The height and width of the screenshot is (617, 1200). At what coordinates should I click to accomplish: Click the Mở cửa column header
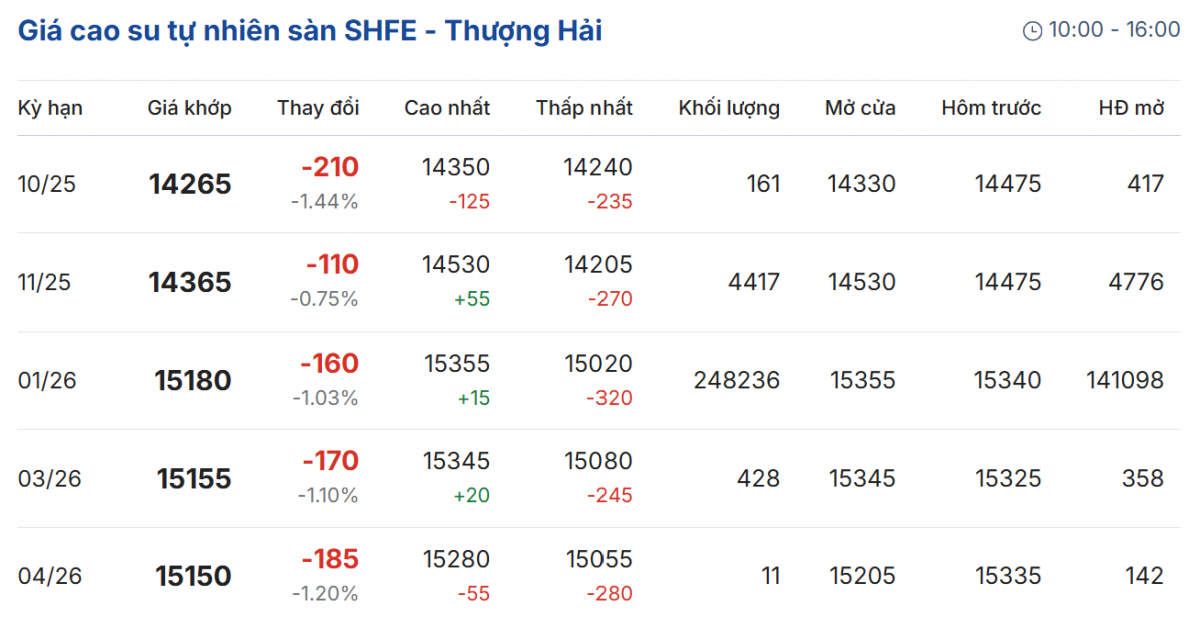click(x=860, y=108)
